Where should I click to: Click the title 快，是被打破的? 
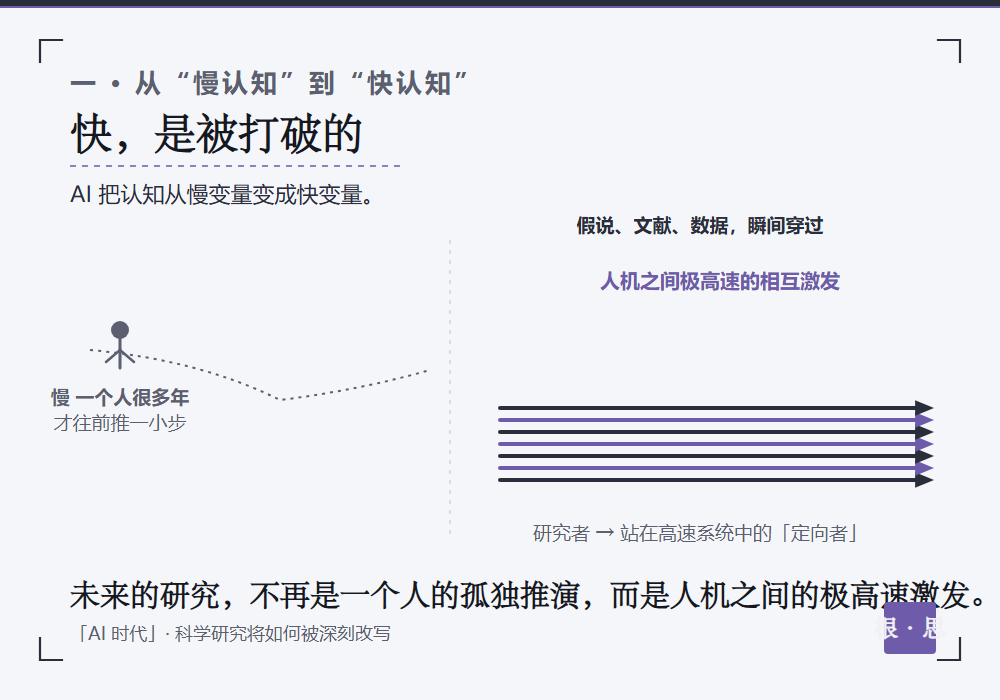(217, 134)
